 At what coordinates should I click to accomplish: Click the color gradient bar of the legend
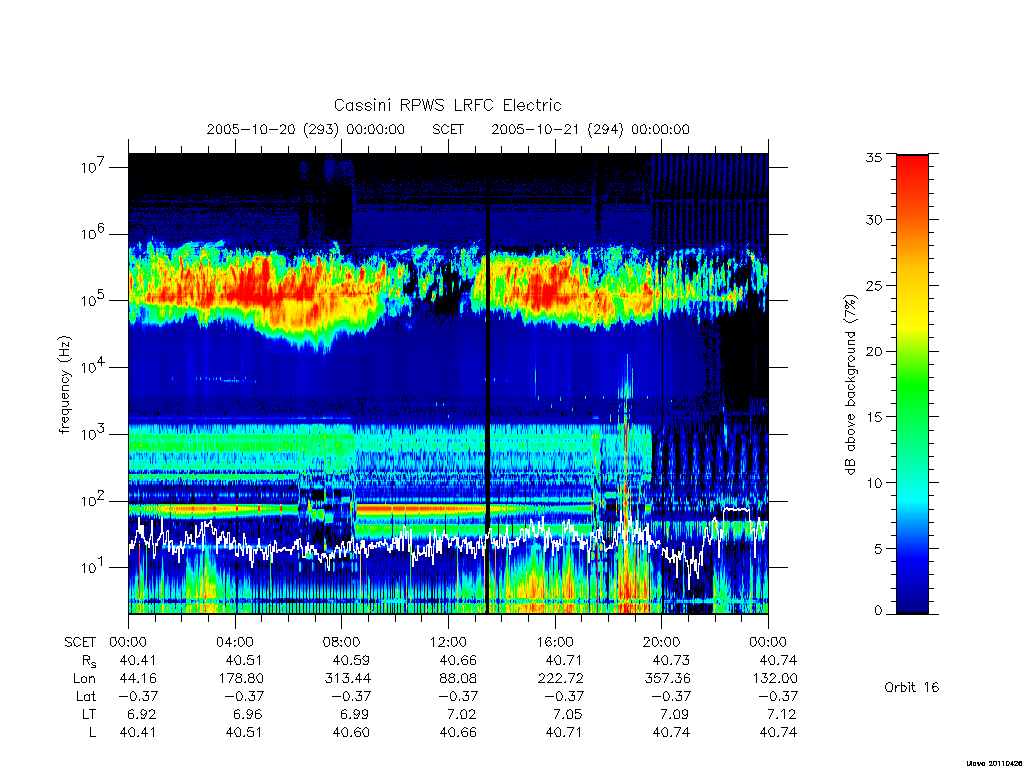coord(912,384)
